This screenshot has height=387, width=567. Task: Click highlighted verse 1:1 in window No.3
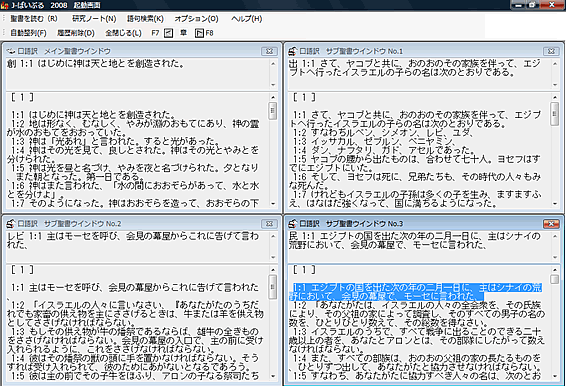pyautogui.click(x=415, y=292)
